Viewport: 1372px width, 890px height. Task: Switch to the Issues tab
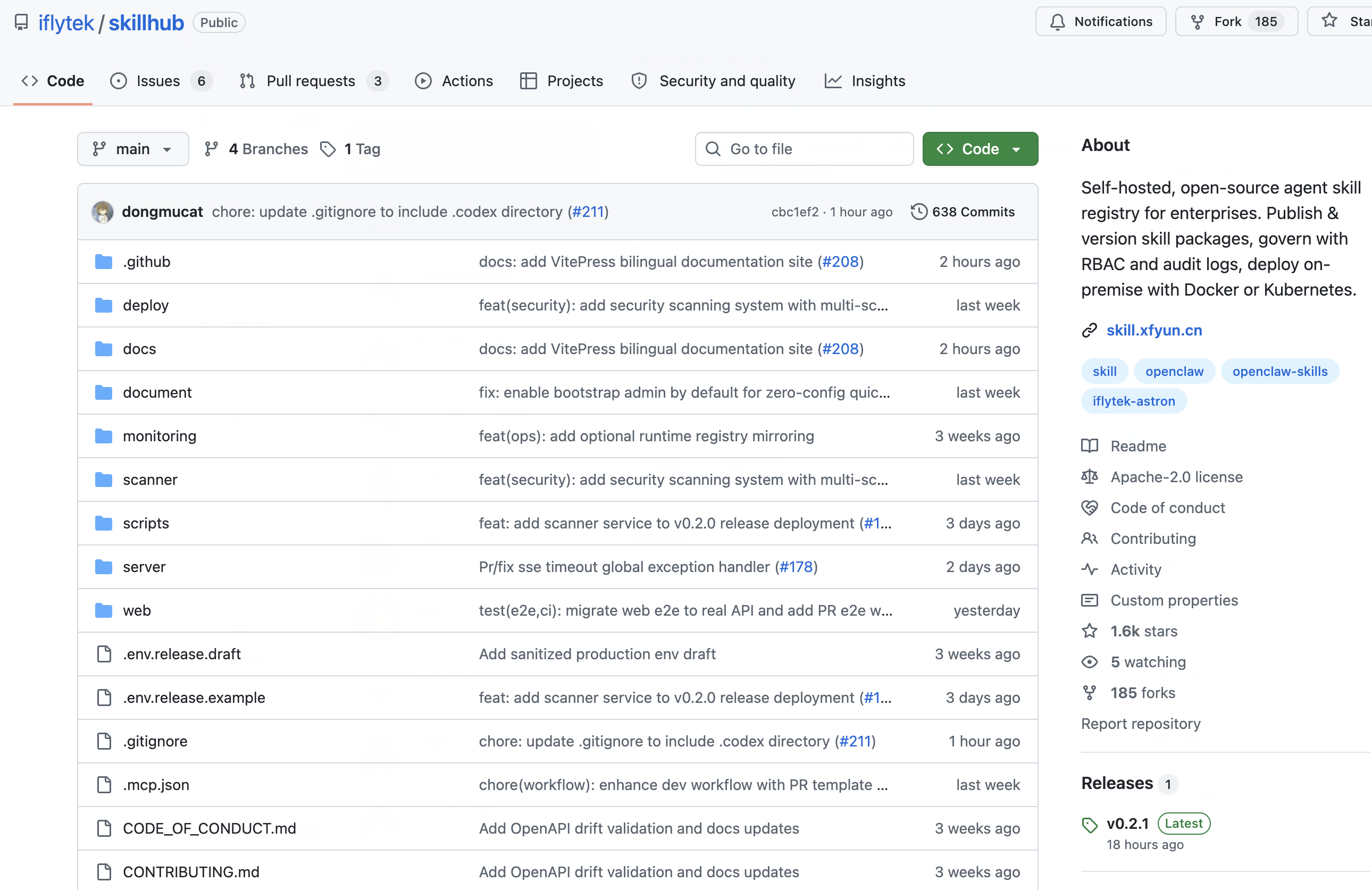click(x=158, y=81)
